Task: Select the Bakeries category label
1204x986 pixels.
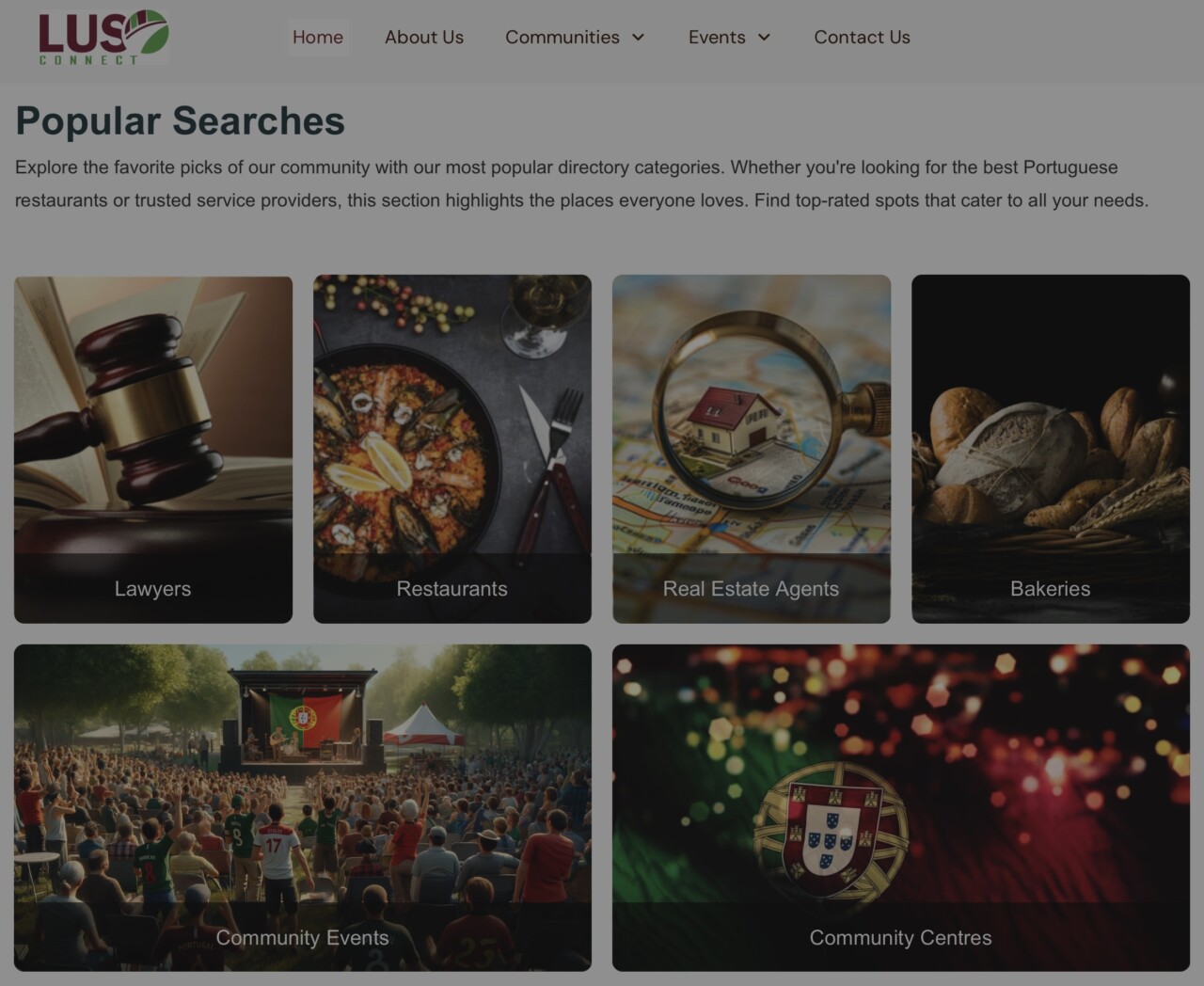Action: click(x=1050, y=589)
